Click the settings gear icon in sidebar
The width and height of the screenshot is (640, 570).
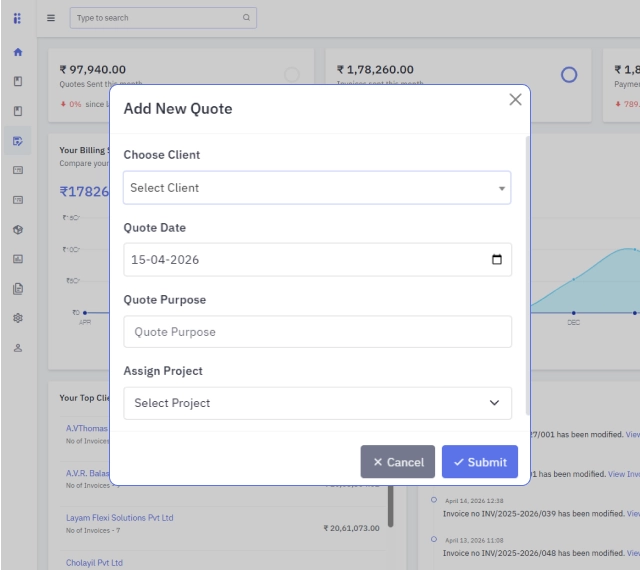tap(18, 318)
